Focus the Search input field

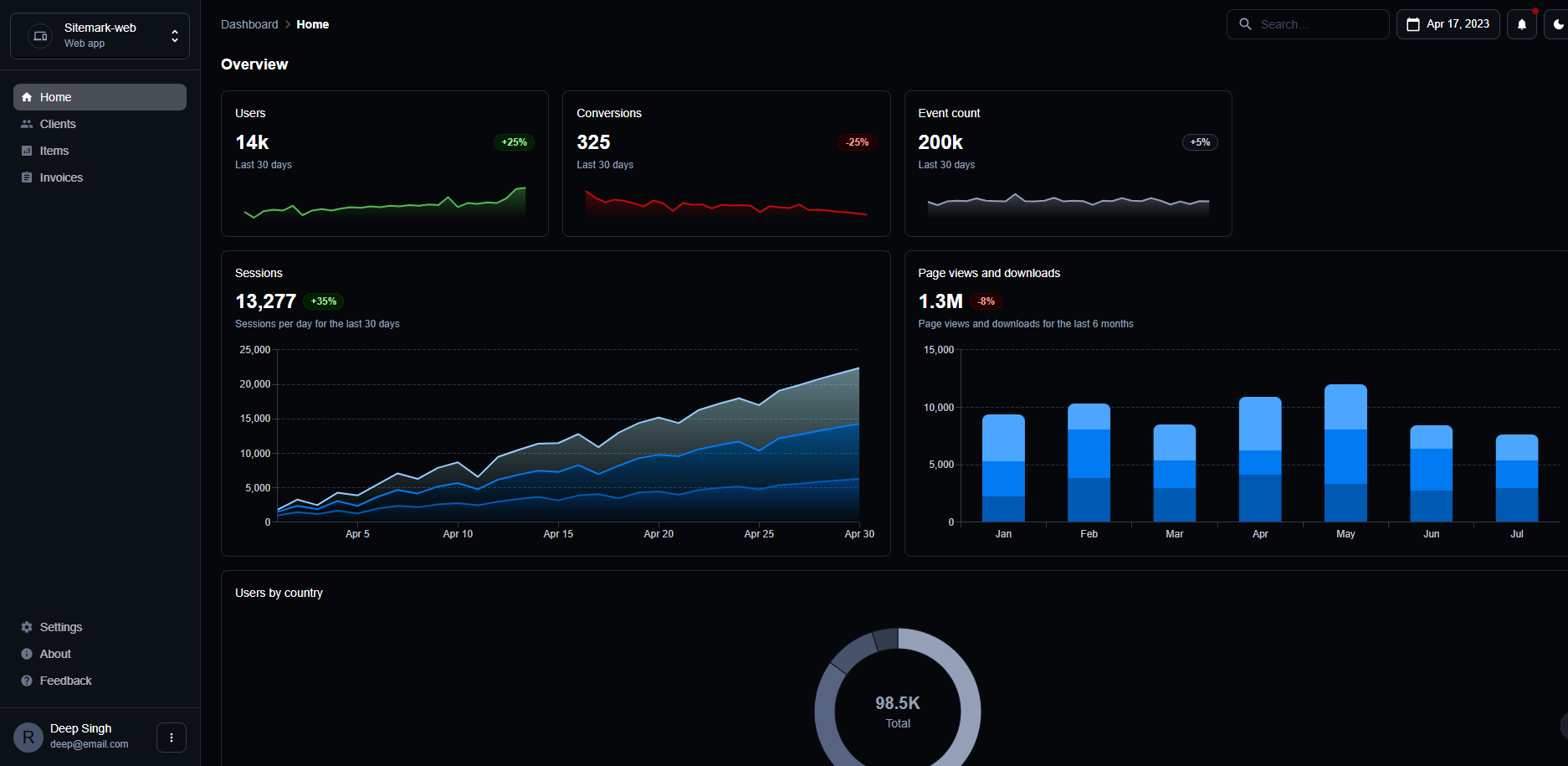point(1308,24)
